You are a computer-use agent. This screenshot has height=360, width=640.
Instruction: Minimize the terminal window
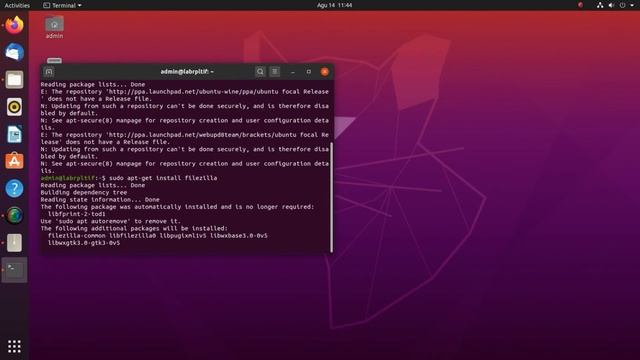click(x=293, y=72)
